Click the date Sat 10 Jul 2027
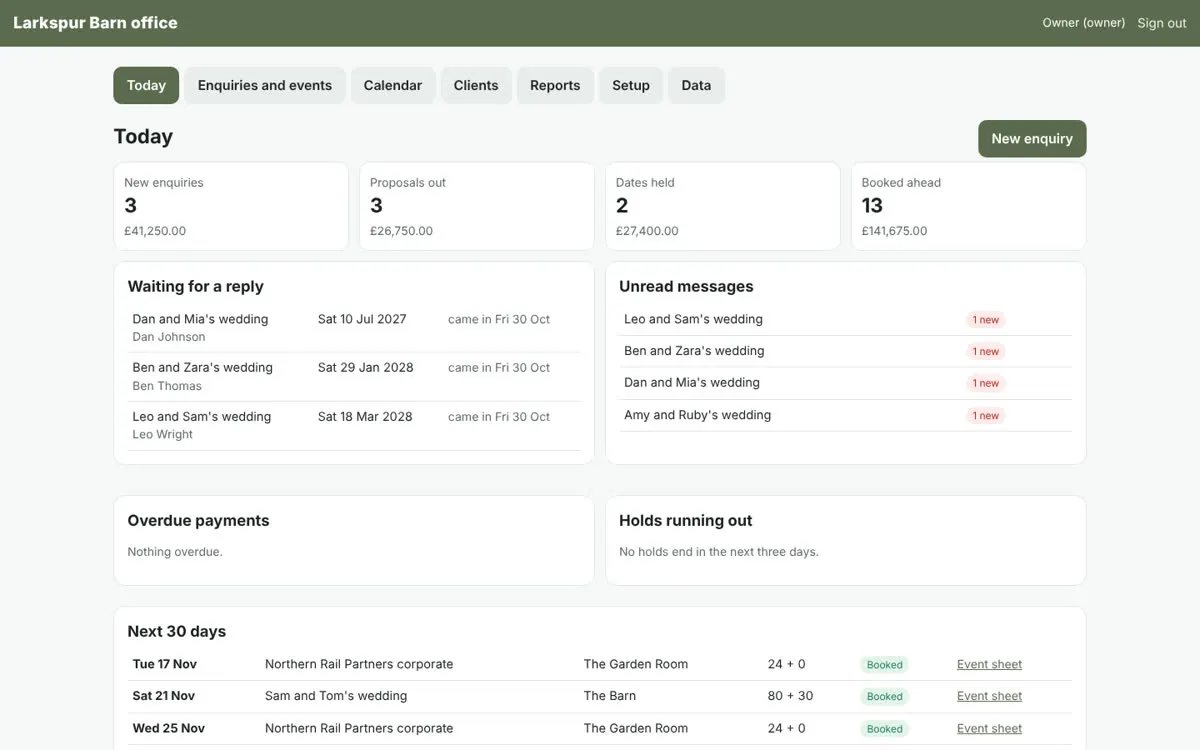This screenshot has height=750, width=1200. (x=362, y=319)
